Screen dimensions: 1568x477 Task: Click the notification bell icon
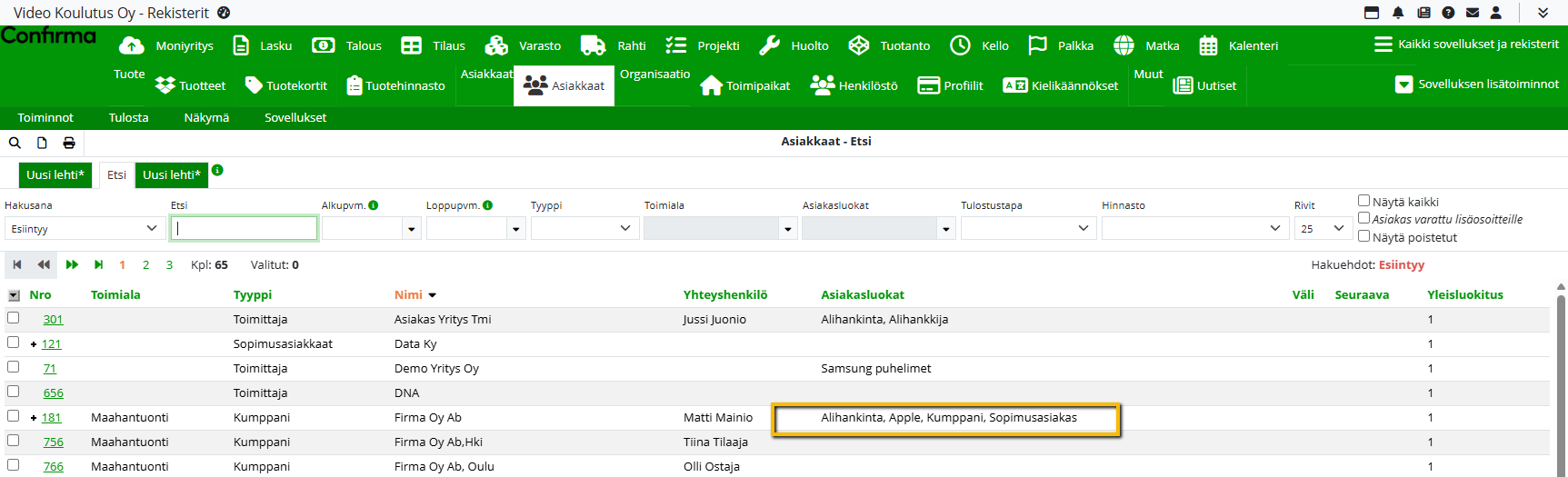[x=1398, y=13]
